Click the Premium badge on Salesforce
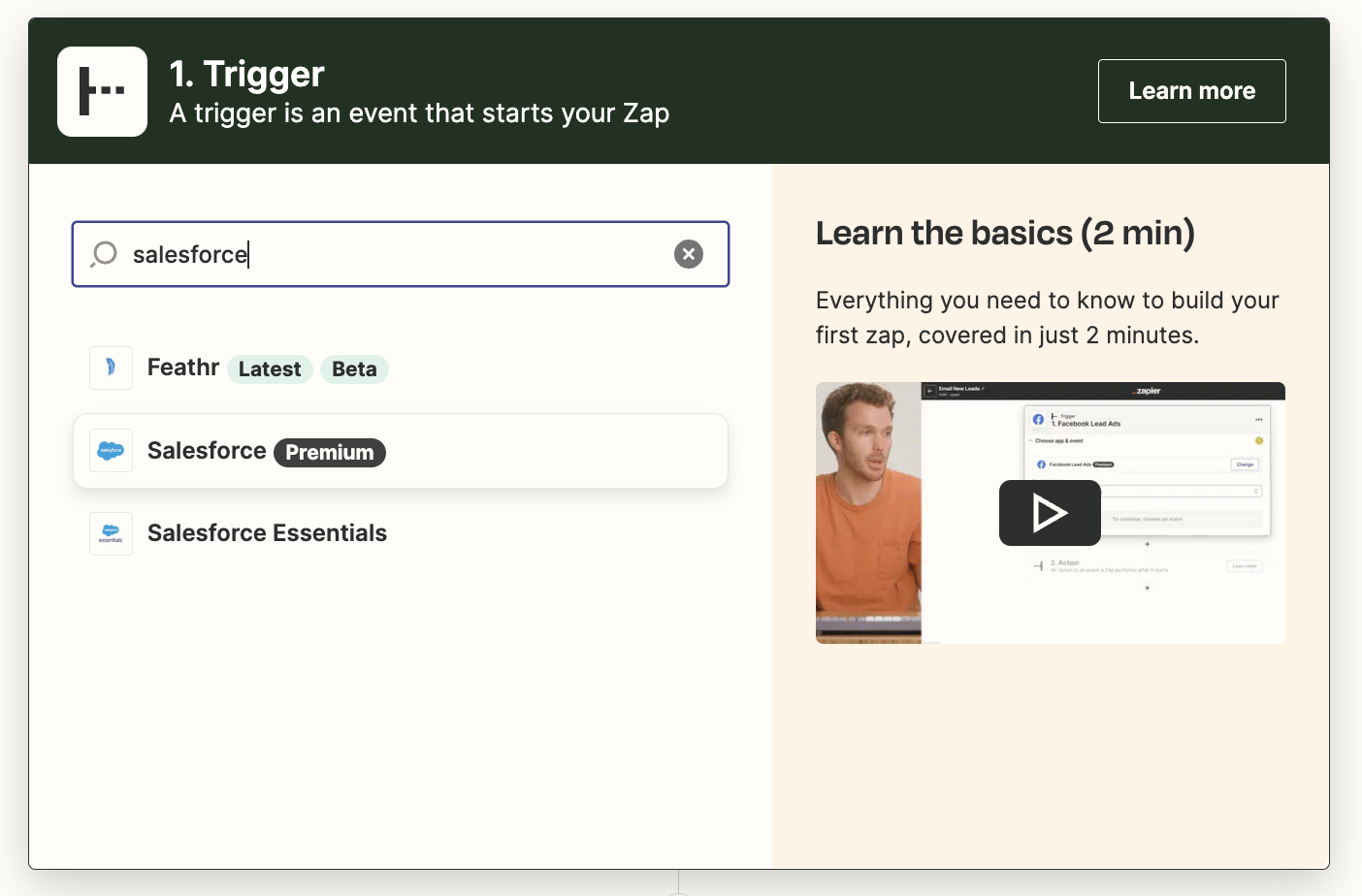 coord(330,453)
